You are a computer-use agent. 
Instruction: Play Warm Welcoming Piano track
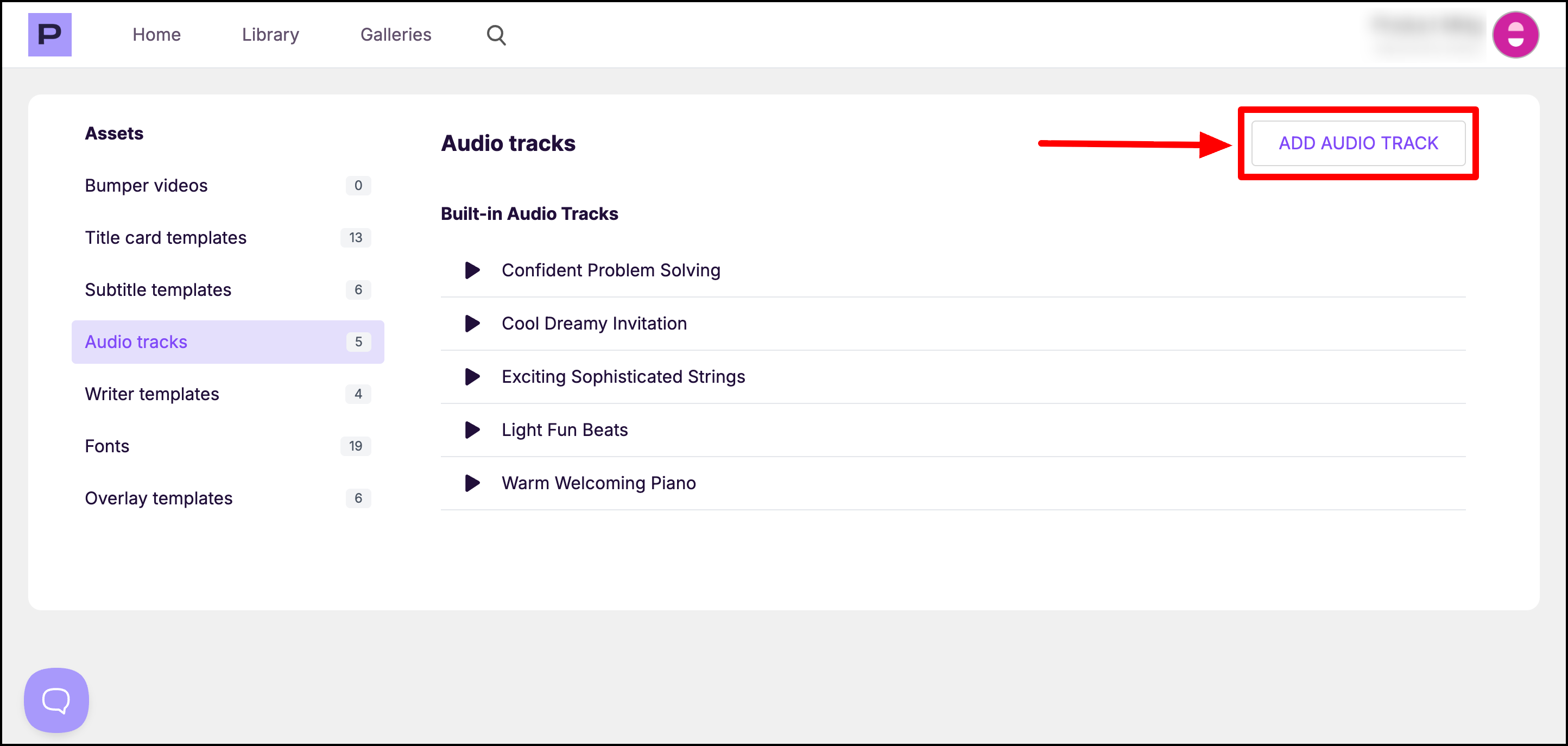472,483
